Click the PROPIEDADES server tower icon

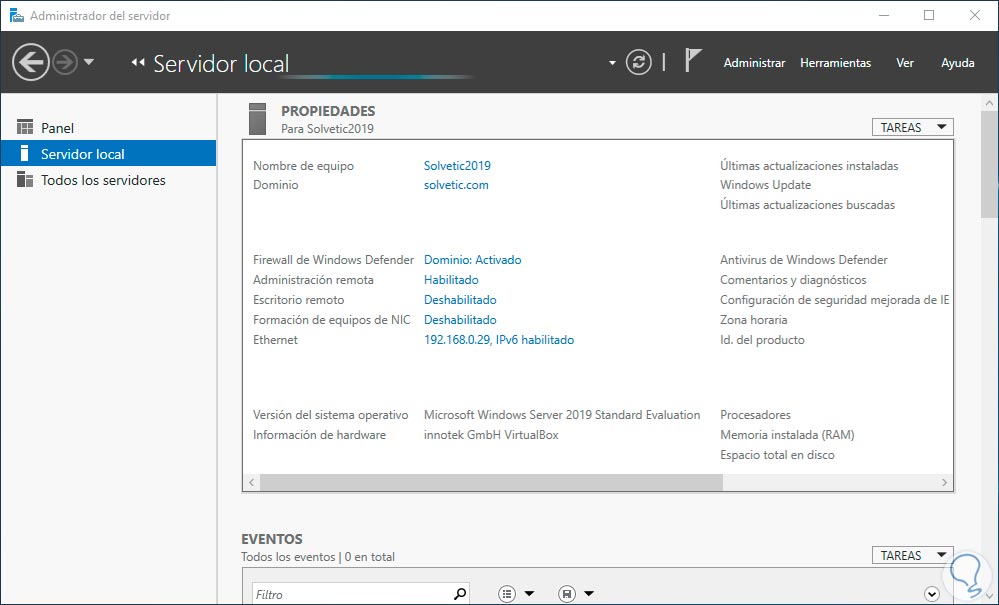[x=257, y=119]
